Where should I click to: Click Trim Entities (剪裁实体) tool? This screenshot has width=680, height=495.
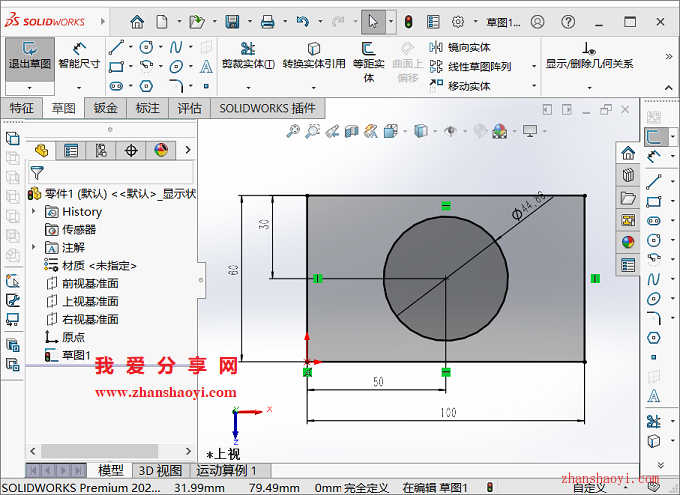click(x=248, y=56)
